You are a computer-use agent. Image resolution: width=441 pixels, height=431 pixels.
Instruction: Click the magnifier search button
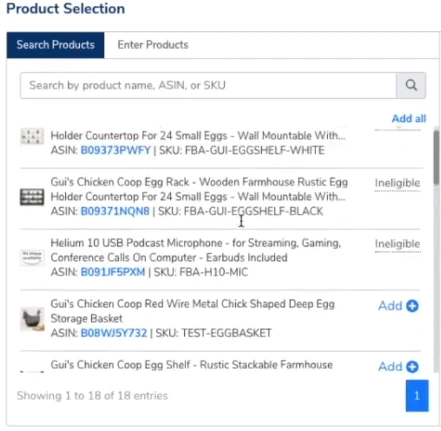pos(411,85)
